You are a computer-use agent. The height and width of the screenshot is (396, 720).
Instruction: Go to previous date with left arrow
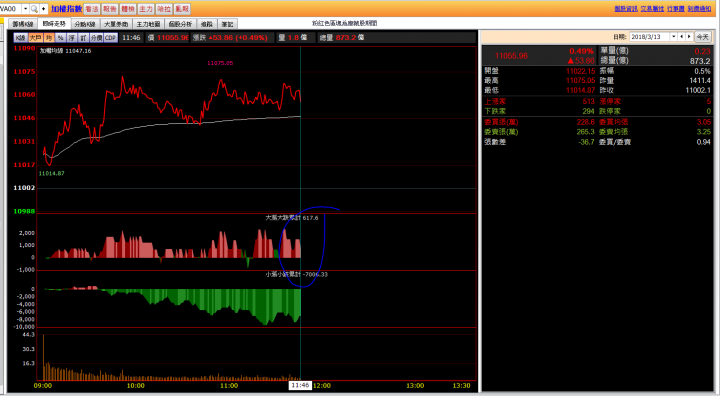point(682,37)
